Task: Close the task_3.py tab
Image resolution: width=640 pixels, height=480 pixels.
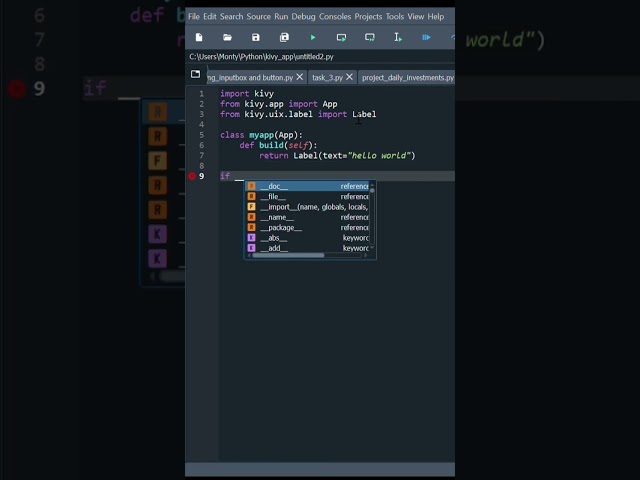Action: click(x=349, y=77)
